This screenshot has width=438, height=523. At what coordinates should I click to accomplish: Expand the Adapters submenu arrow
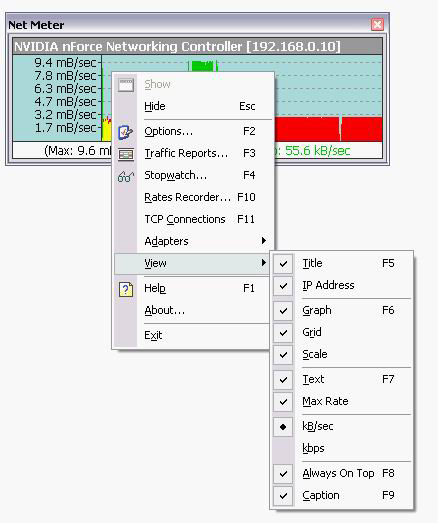pos(264,240)
